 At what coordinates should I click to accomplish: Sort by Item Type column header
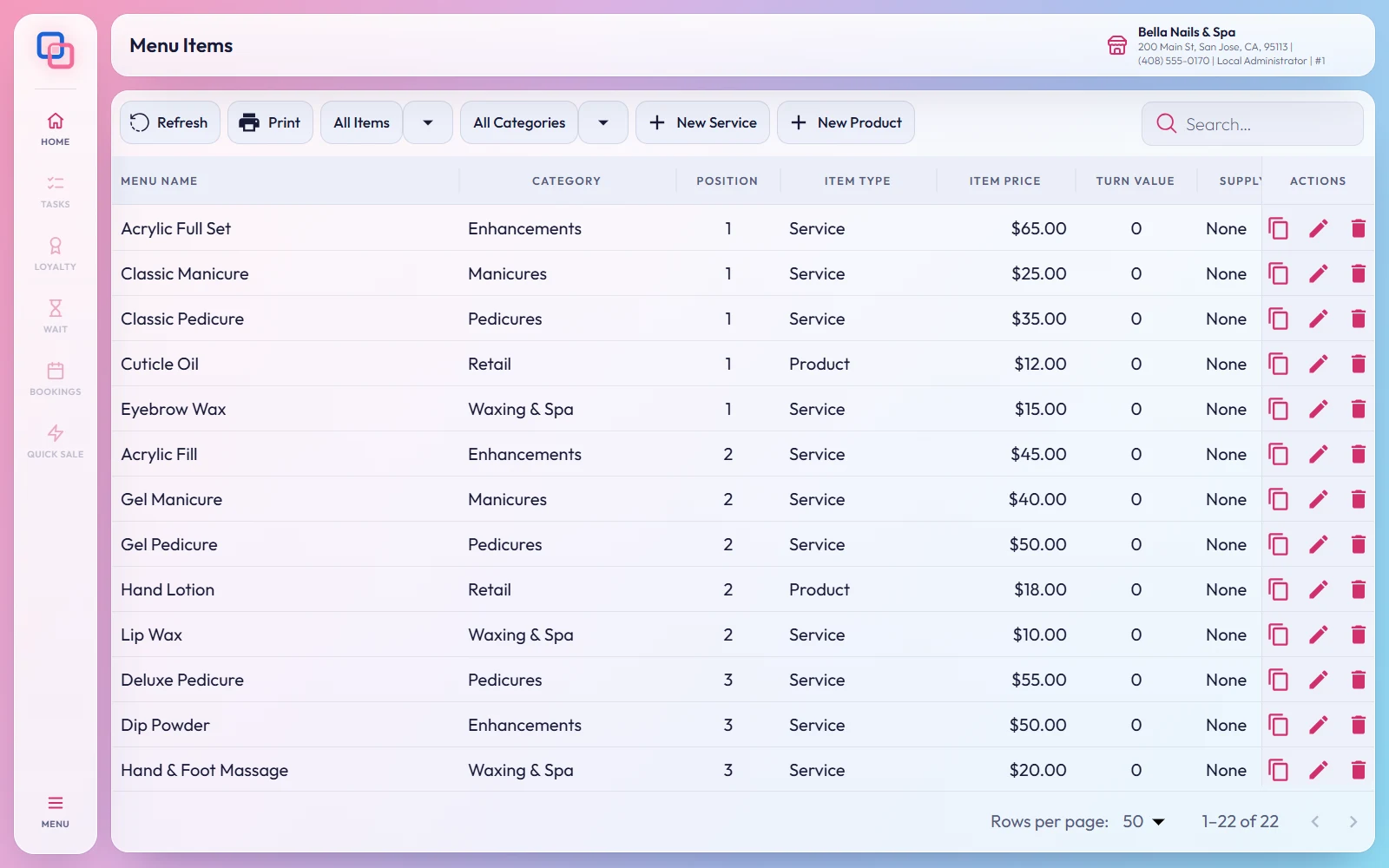click(x=857, y=181)
